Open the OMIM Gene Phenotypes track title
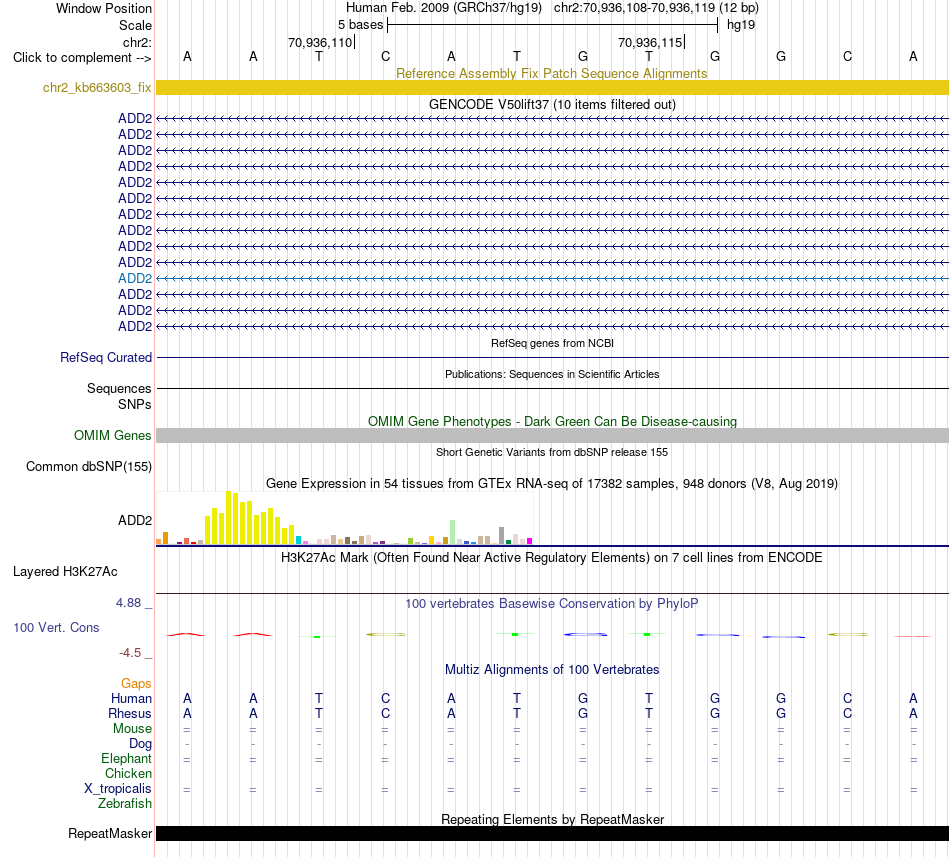Screen dimensions: 950x857 [552, 422]
